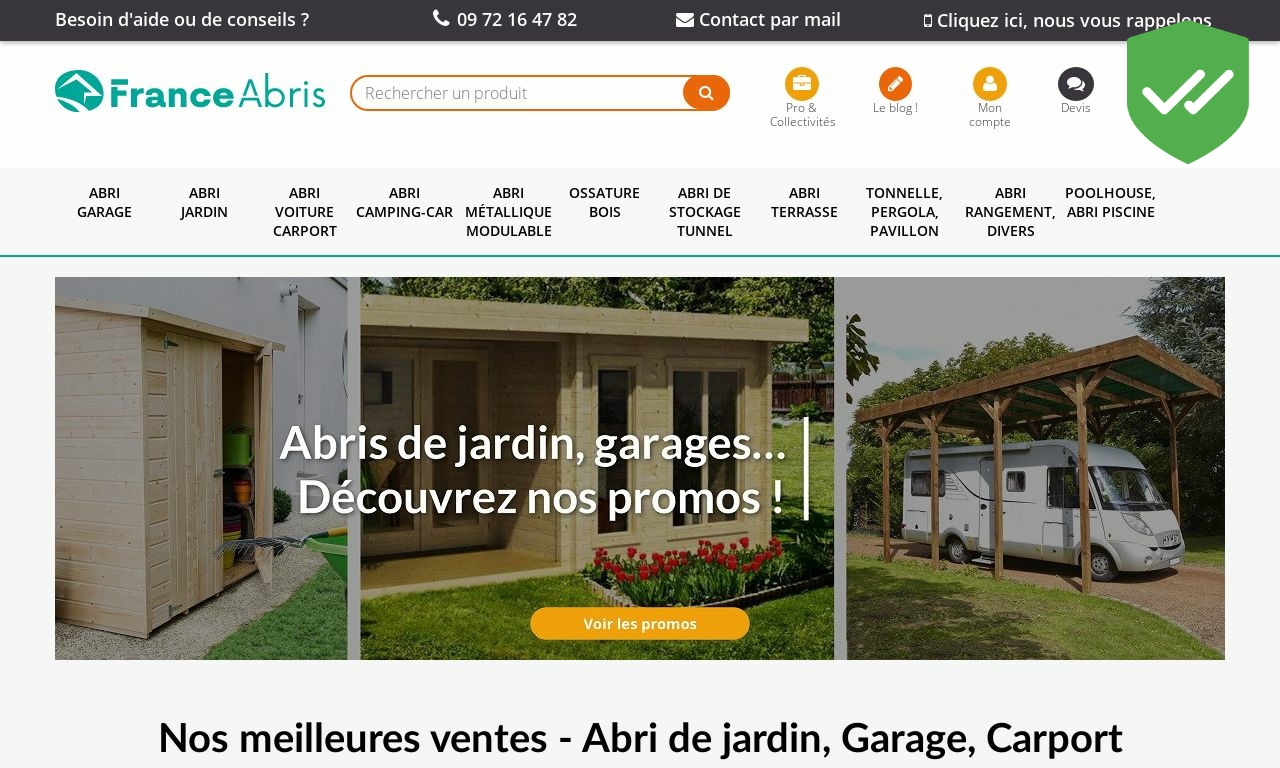Click the green shield checkmark badge
Image resolution: width=1280 pixels, height=768 pixels.
click(x=1188, y=92)
